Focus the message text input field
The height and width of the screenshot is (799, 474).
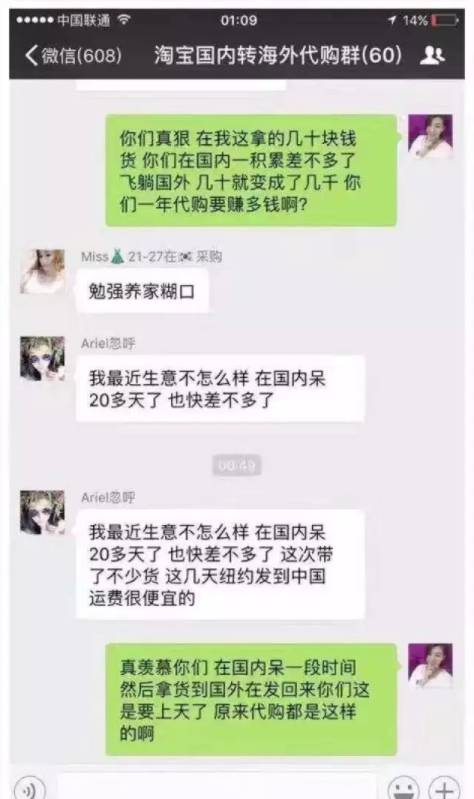(217, 788)
